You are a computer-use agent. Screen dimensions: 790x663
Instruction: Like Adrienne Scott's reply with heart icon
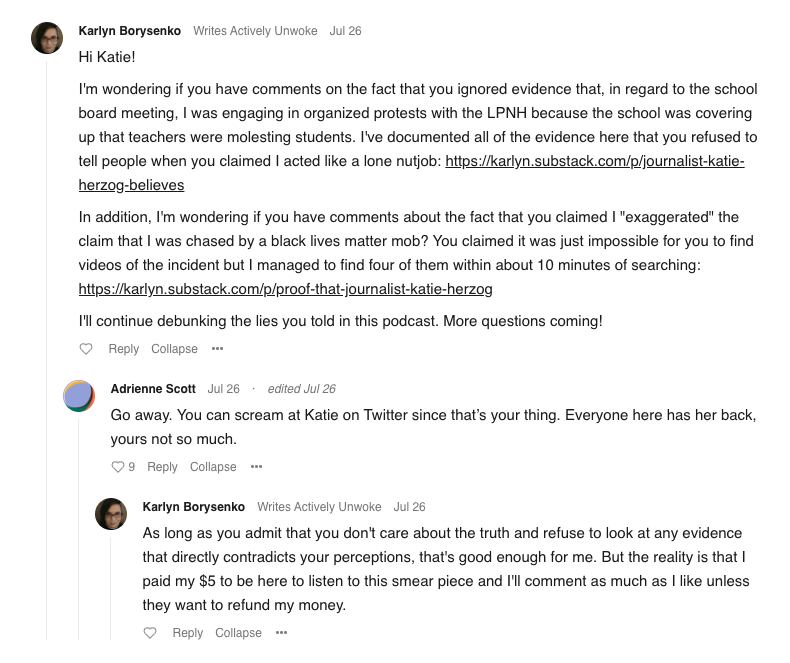point(117,467)
